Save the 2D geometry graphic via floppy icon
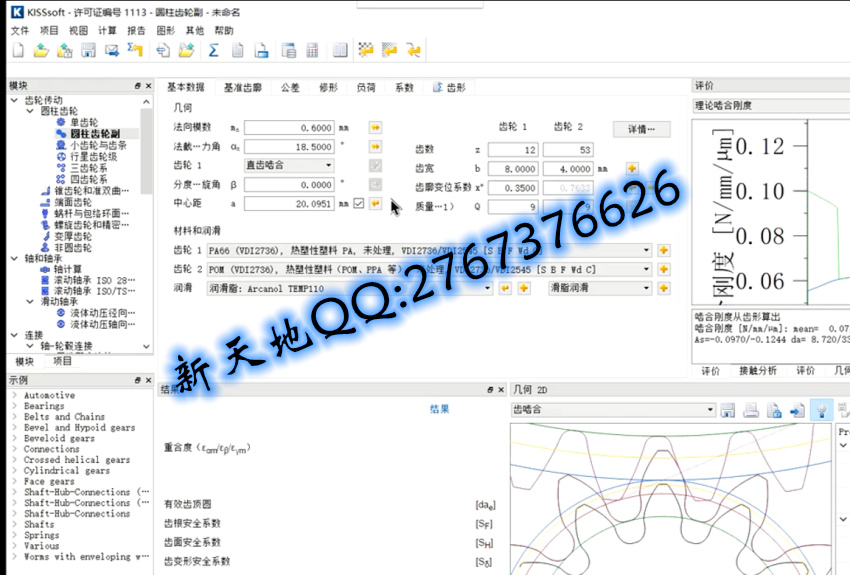This screenshot has width=850, height=575. click(x=728, y=409)
